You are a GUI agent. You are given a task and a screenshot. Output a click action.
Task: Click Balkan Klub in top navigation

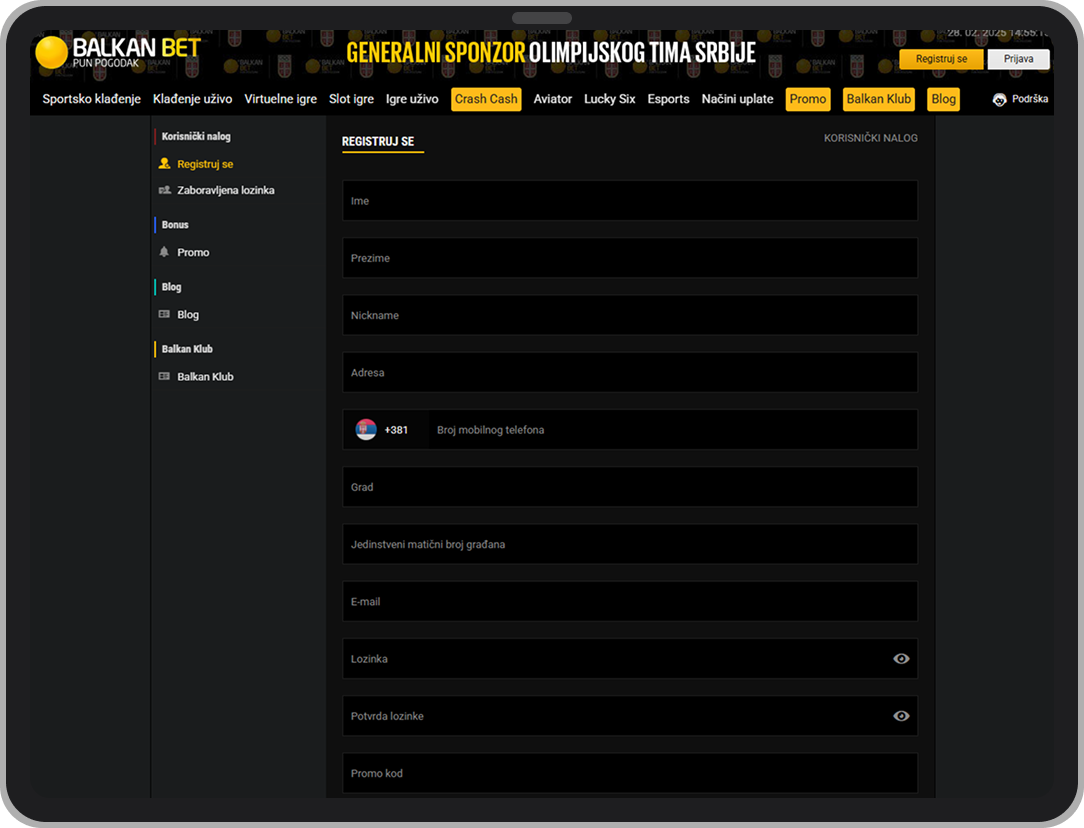coord(879,99)
